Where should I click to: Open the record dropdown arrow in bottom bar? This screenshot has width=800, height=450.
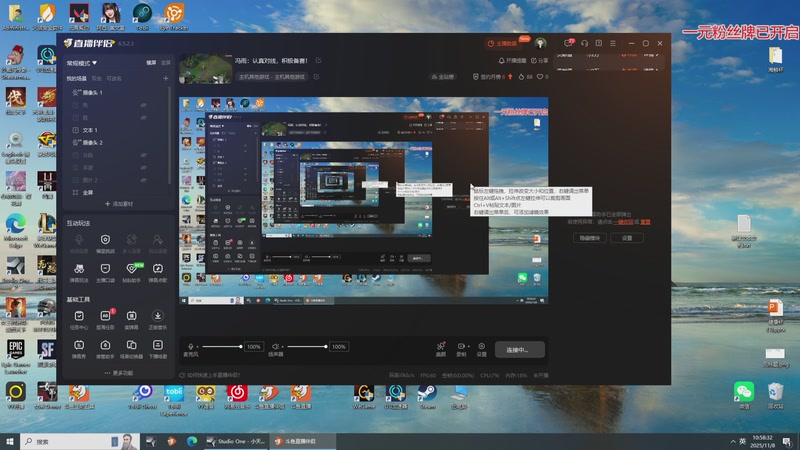click(468, 346)
